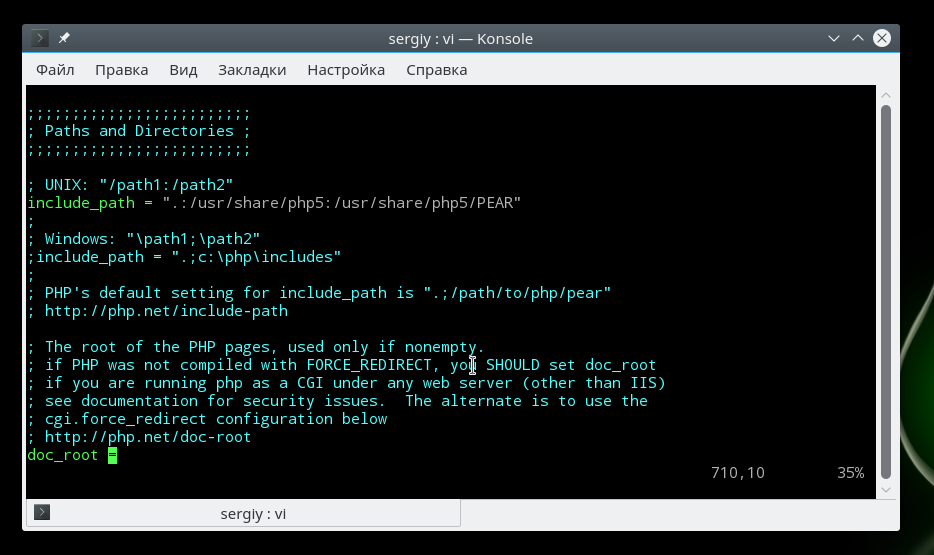Click the commented ;include_path c:\php\includes line
Image resolution: width=934 pixels, height=555 pixels.
(x=184, y=257)
